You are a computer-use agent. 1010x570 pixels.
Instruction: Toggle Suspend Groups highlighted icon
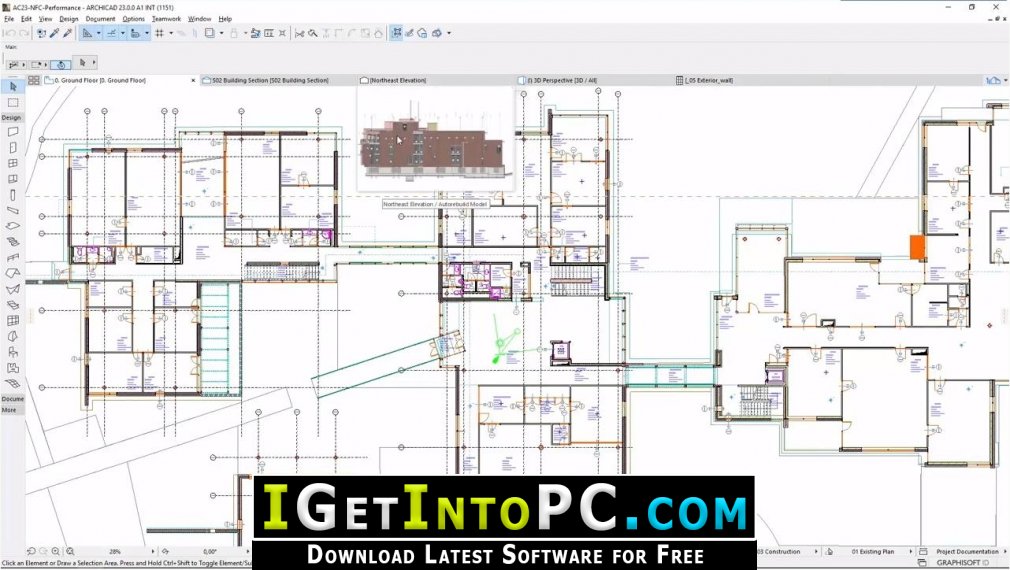[x=396, y=33]
